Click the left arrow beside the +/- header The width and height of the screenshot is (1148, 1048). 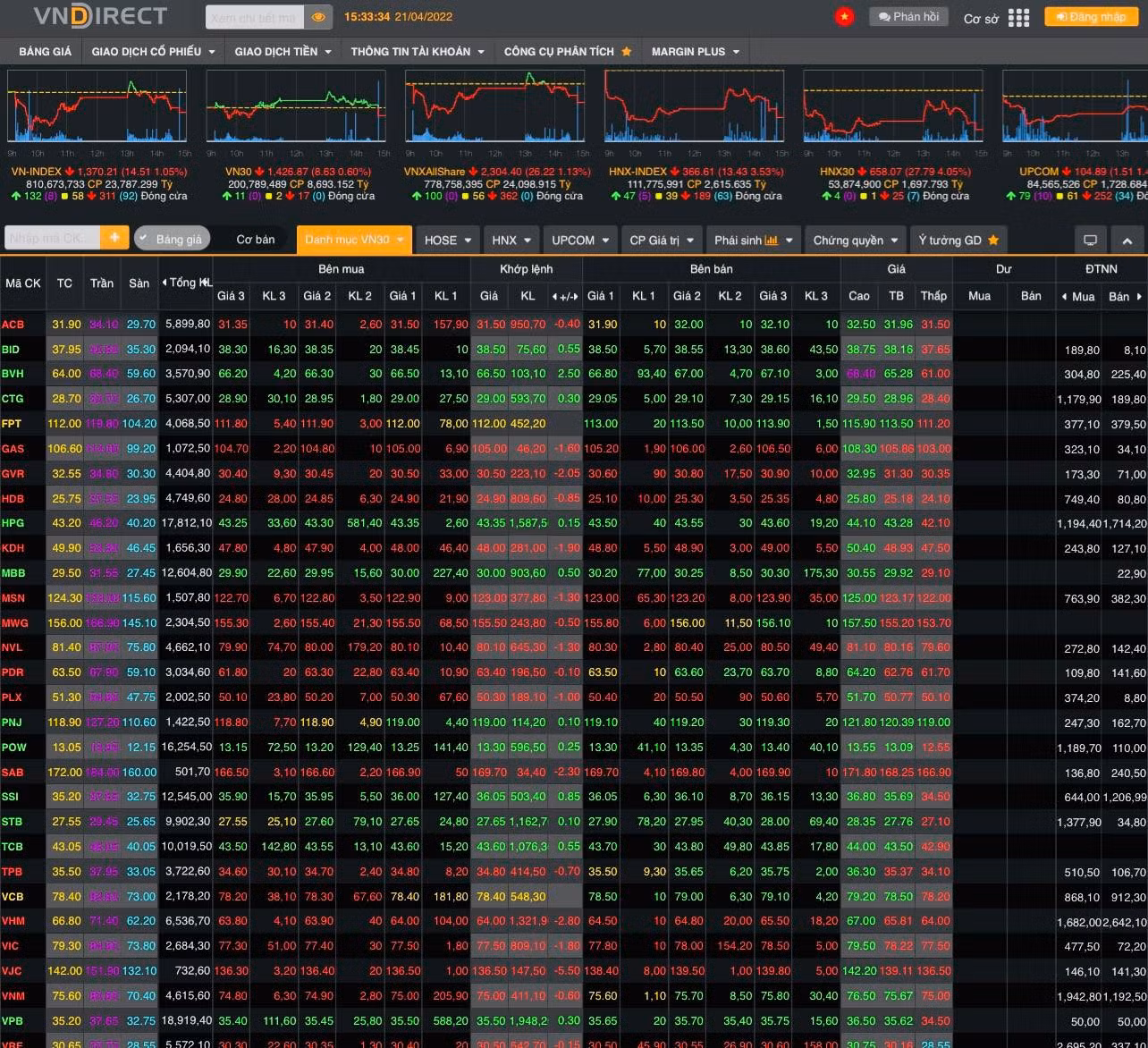coord(554,296)
